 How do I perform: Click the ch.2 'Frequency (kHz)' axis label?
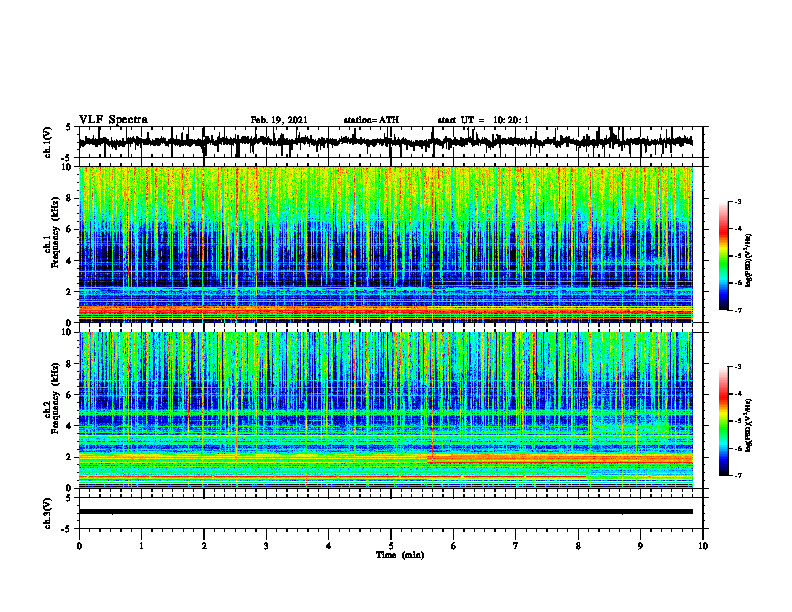click(55, 398)
